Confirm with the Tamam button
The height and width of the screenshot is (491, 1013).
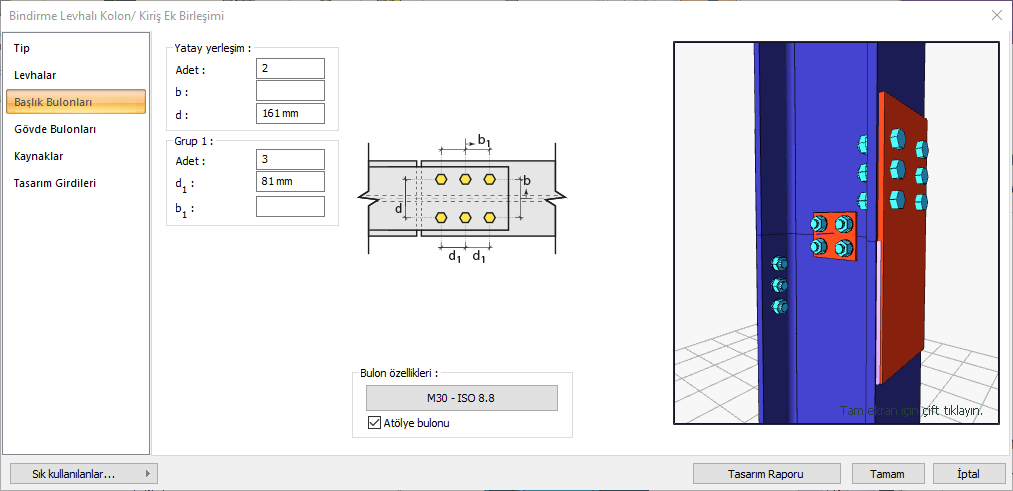(887, 473)
